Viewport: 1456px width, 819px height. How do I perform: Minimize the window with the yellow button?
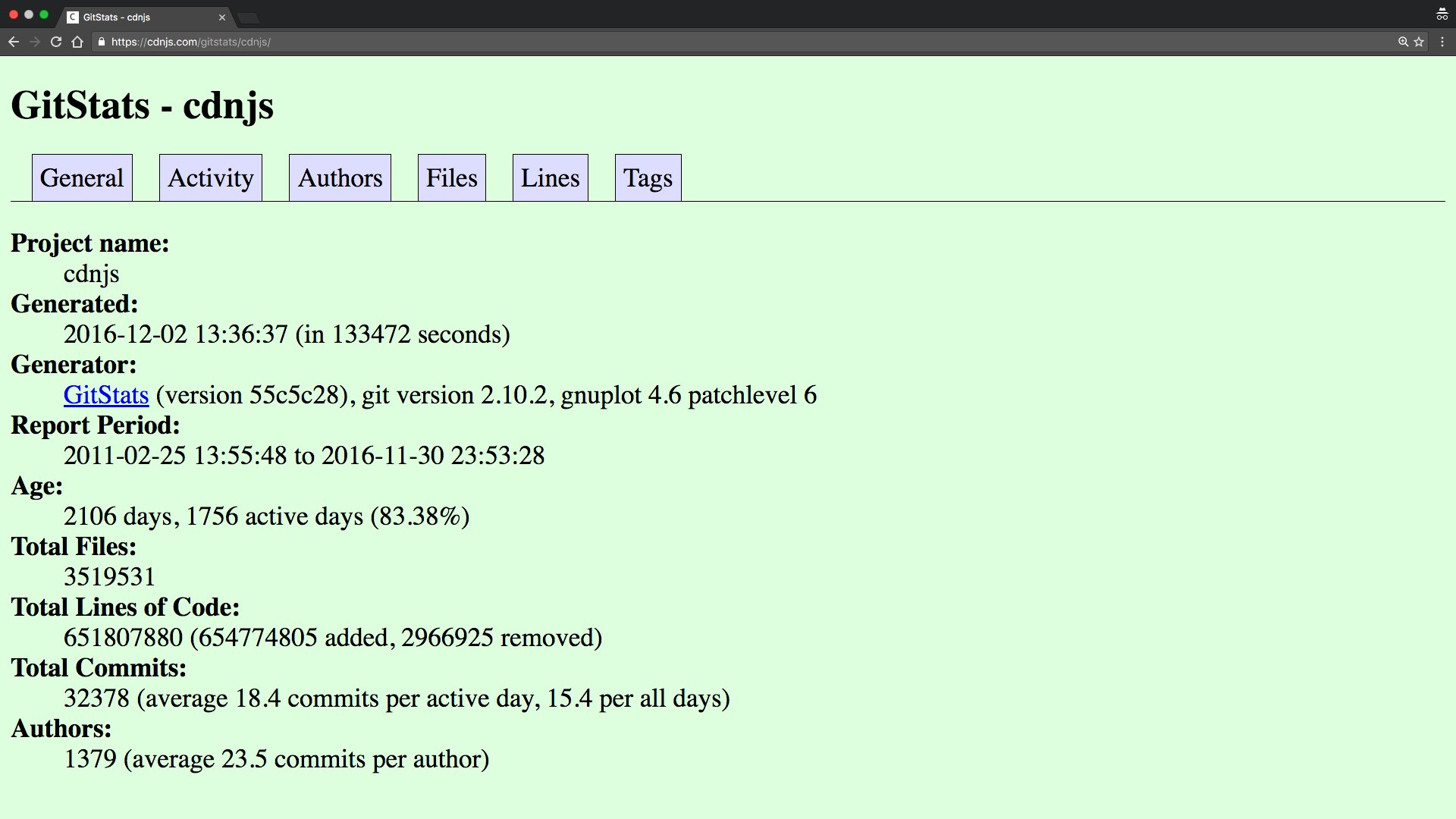(x=29, y=14)
